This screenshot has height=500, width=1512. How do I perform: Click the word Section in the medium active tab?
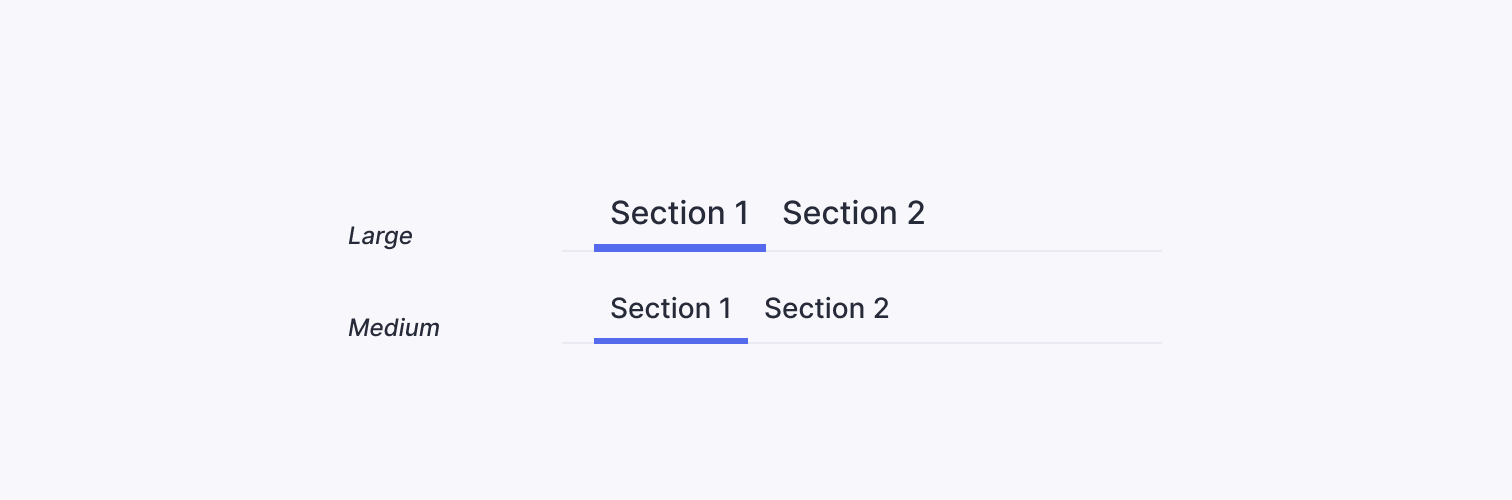click(660, 308)
